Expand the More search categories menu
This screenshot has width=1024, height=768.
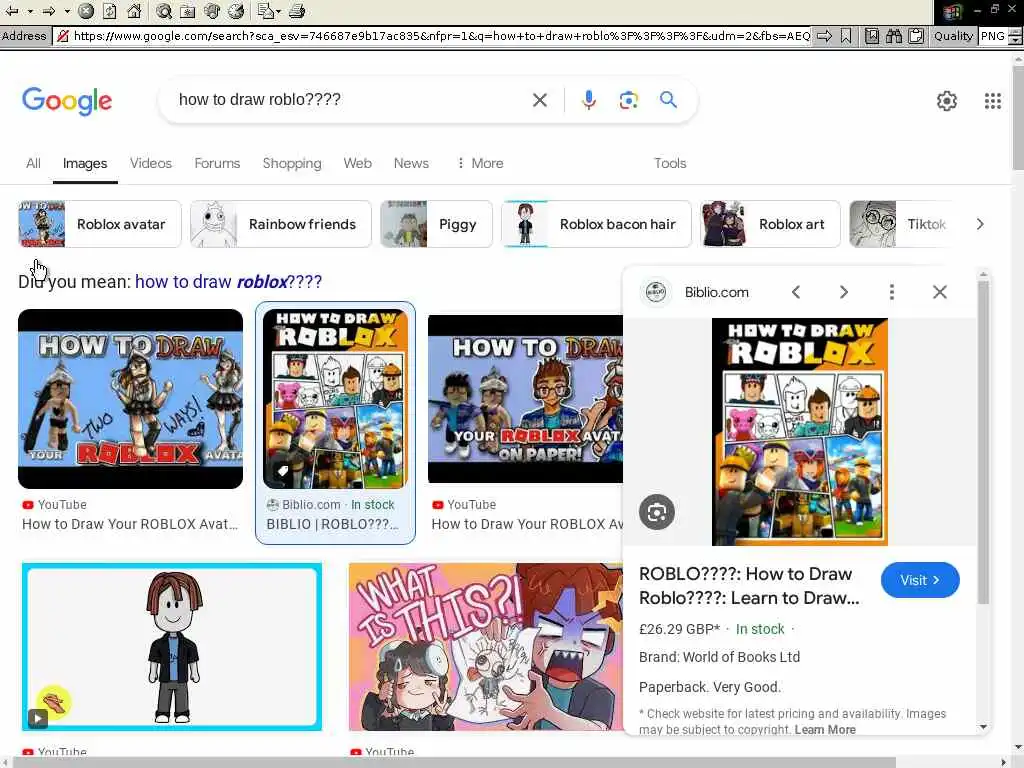pos(480,163)
